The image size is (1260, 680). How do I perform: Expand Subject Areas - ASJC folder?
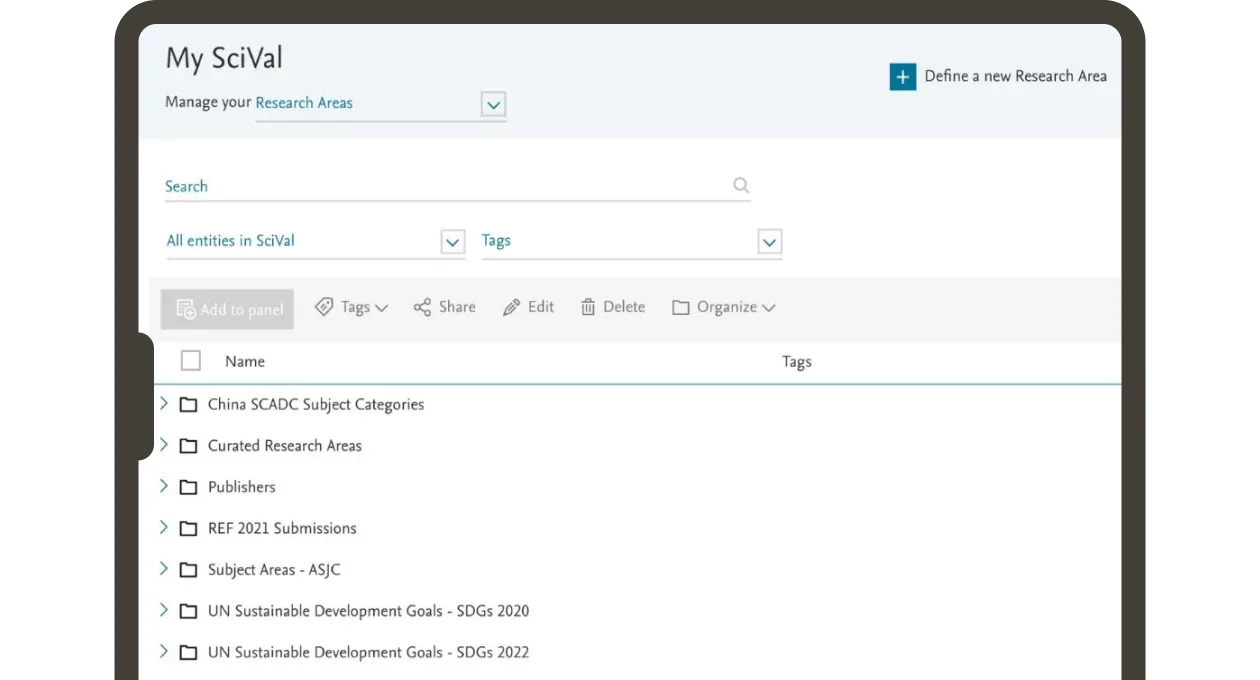coord(164,568)
